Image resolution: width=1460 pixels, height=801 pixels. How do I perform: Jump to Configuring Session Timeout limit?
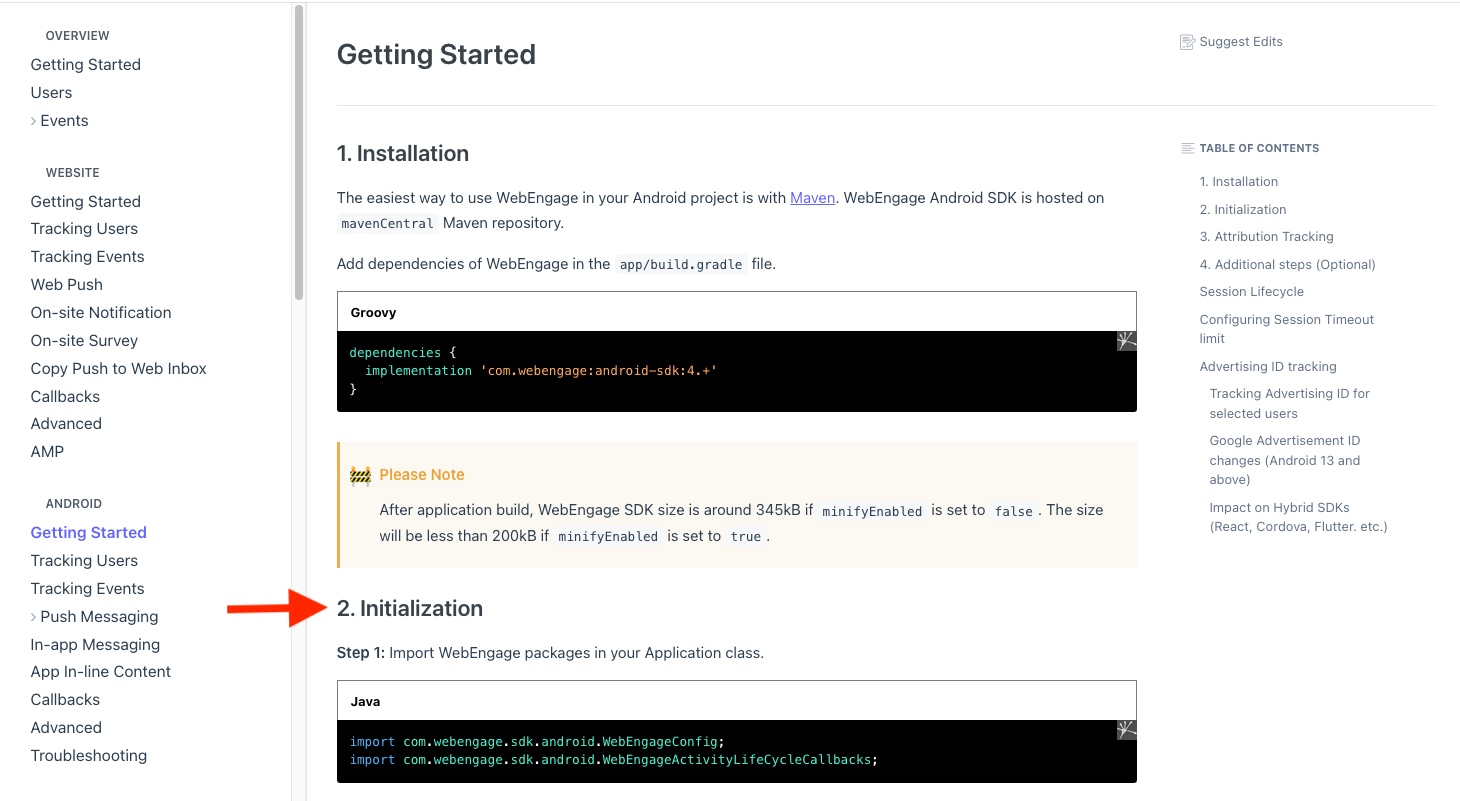(x=1287, y=329)
